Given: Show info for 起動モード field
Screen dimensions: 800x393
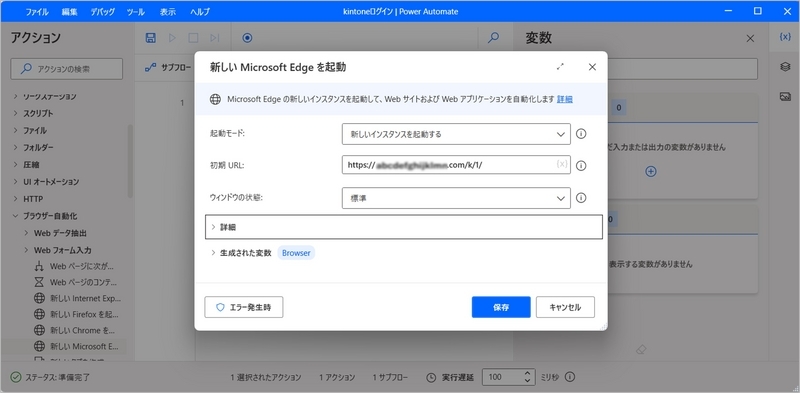Looking at the screenshot, I should coord(581,134).
